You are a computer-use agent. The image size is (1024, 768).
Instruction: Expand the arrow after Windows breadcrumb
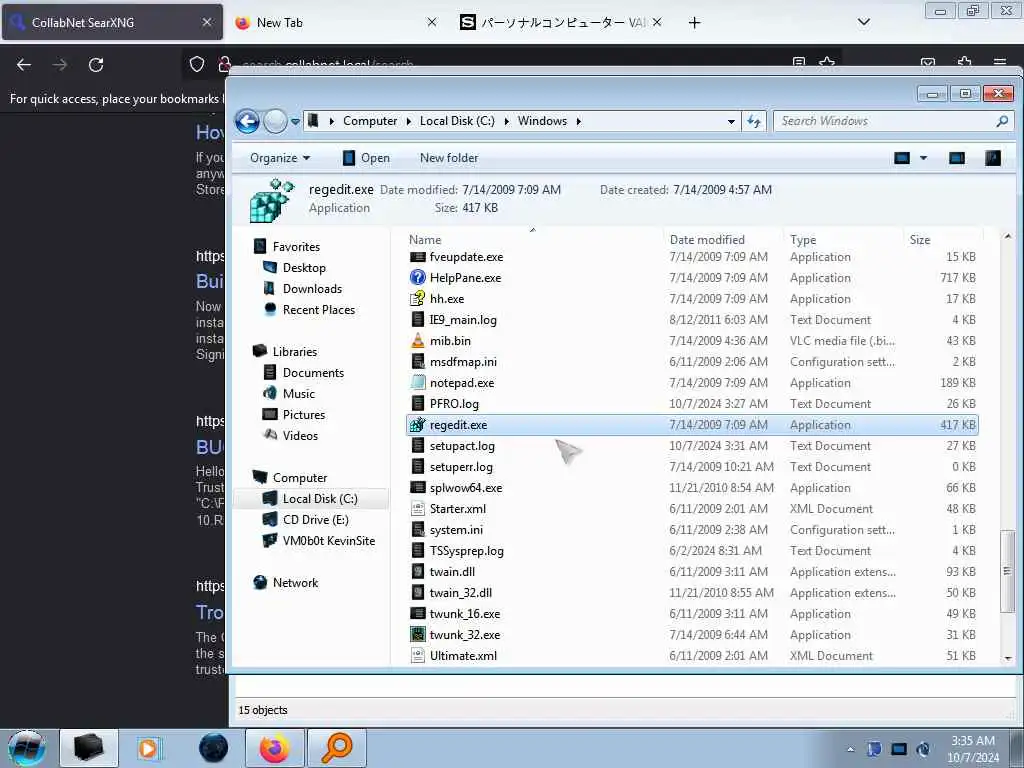point(579,121)
